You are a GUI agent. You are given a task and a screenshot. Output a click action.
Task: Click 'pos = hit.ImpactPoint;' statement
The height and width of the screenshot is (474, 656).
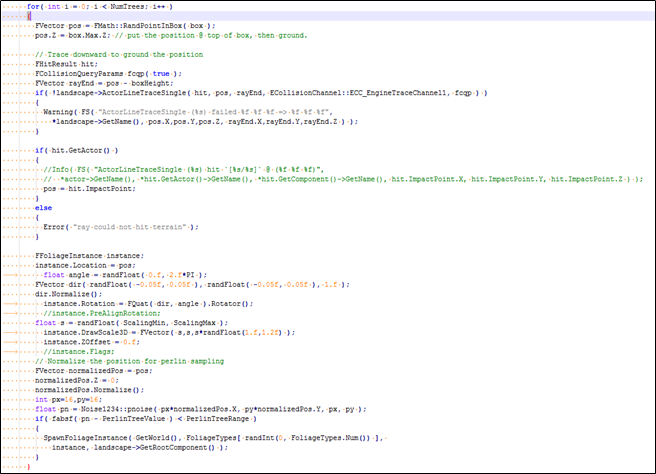[x=90, y=189]
